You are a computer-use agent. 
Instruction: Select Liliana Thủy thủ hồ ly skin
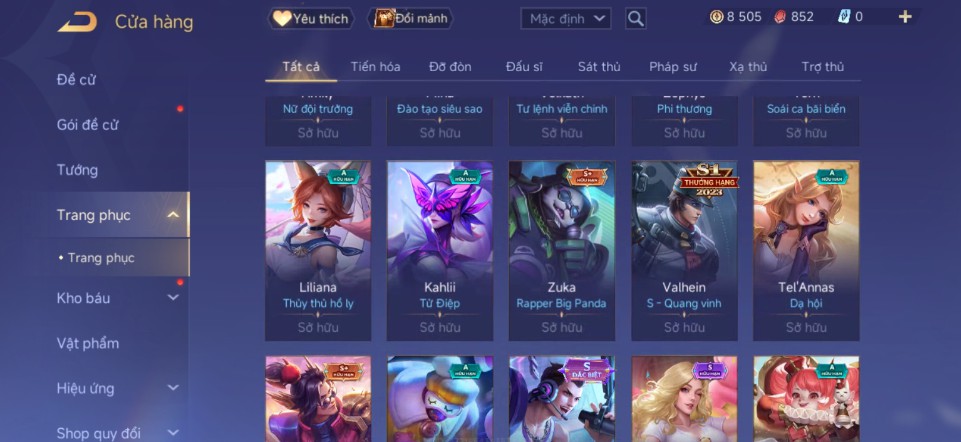click(318, 251)
